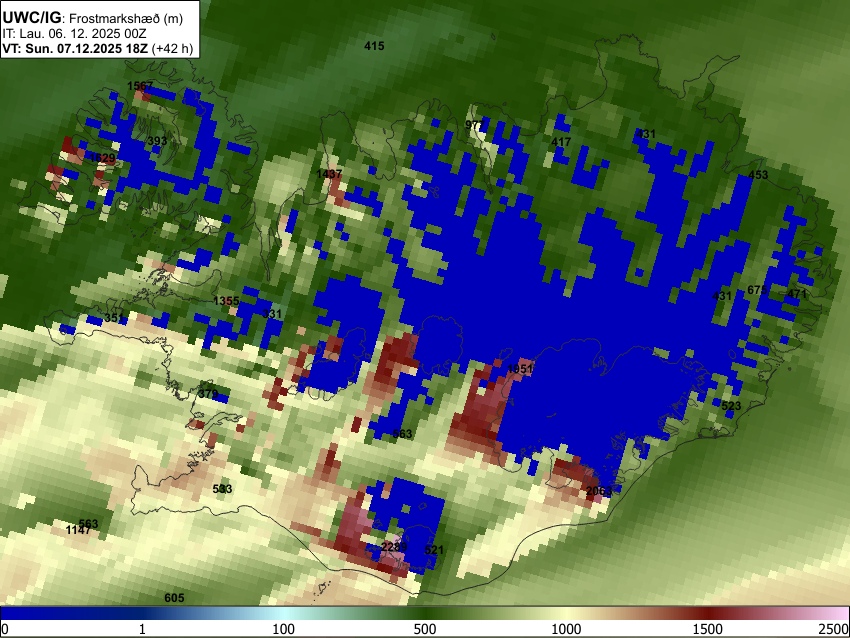Image resolution: width=850 pixels, height=638 pixels.
Task: Click the 'UWC/IG: Frostmarkshæð (m)' title text
Action: 93,18
